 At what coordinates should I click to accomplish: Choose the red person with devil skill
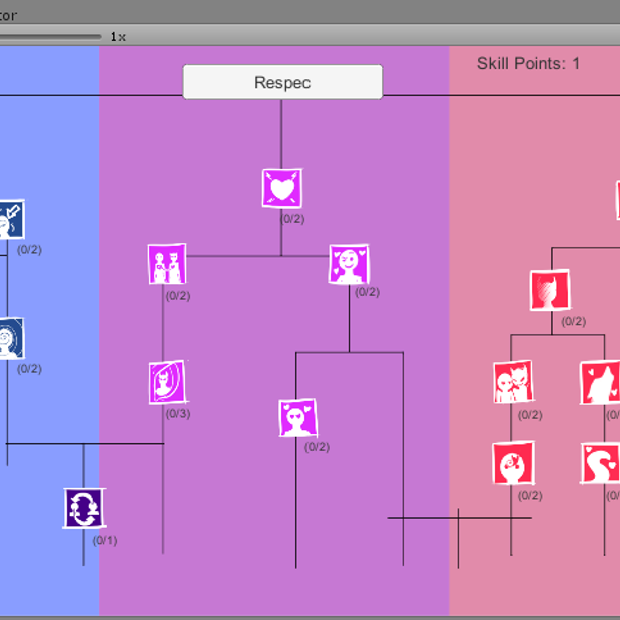coord(513,382)
